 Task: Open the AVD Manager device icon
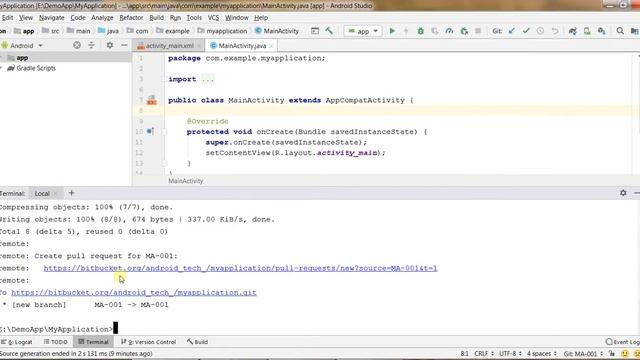(x=587, y=31)
